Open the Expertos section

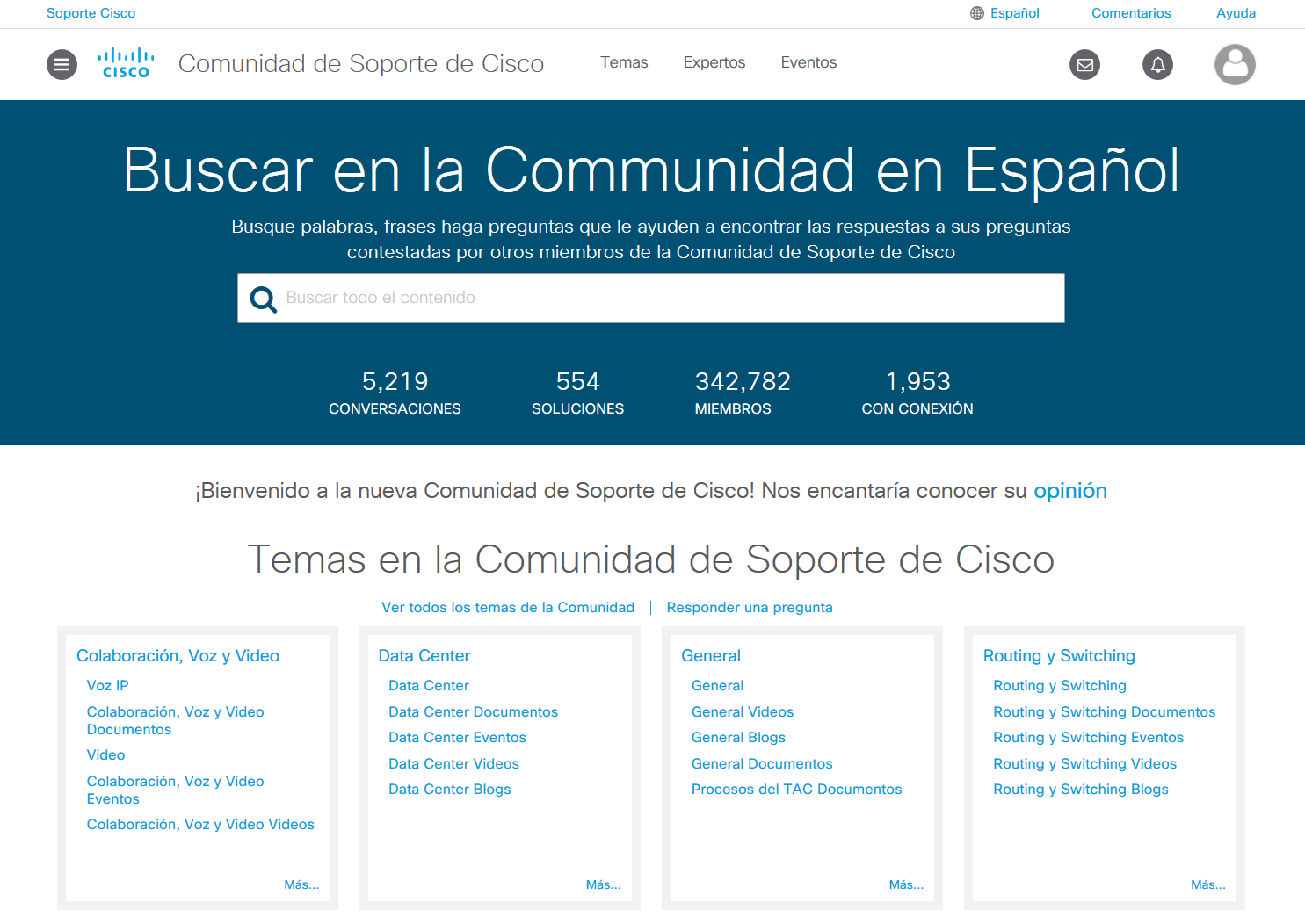pyautogui.click(x=714, y=62)
